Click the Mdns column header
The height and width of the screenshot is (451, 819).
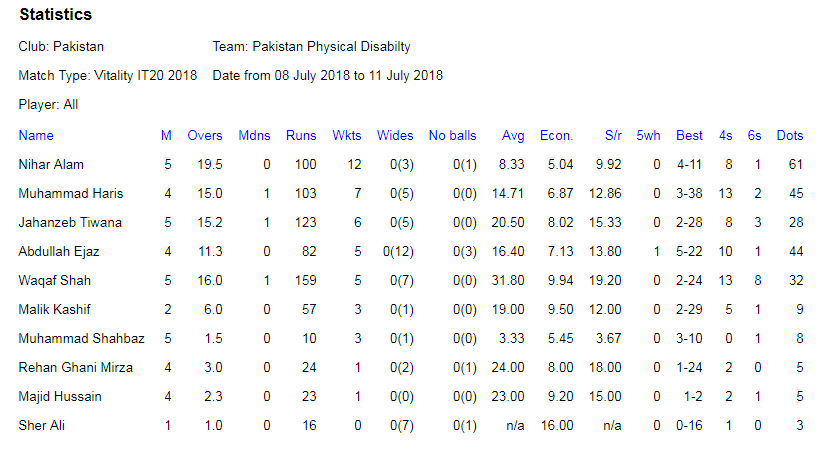tap(254, 135)
